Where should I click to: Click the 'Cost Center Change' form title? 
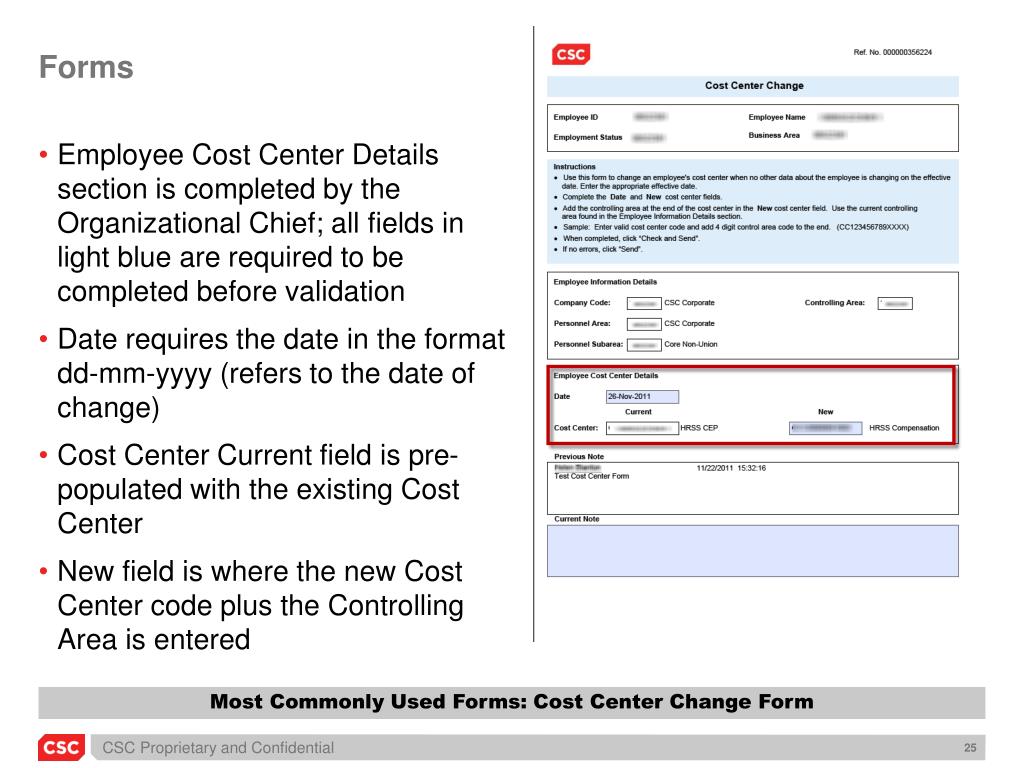[x=754, y=86]
